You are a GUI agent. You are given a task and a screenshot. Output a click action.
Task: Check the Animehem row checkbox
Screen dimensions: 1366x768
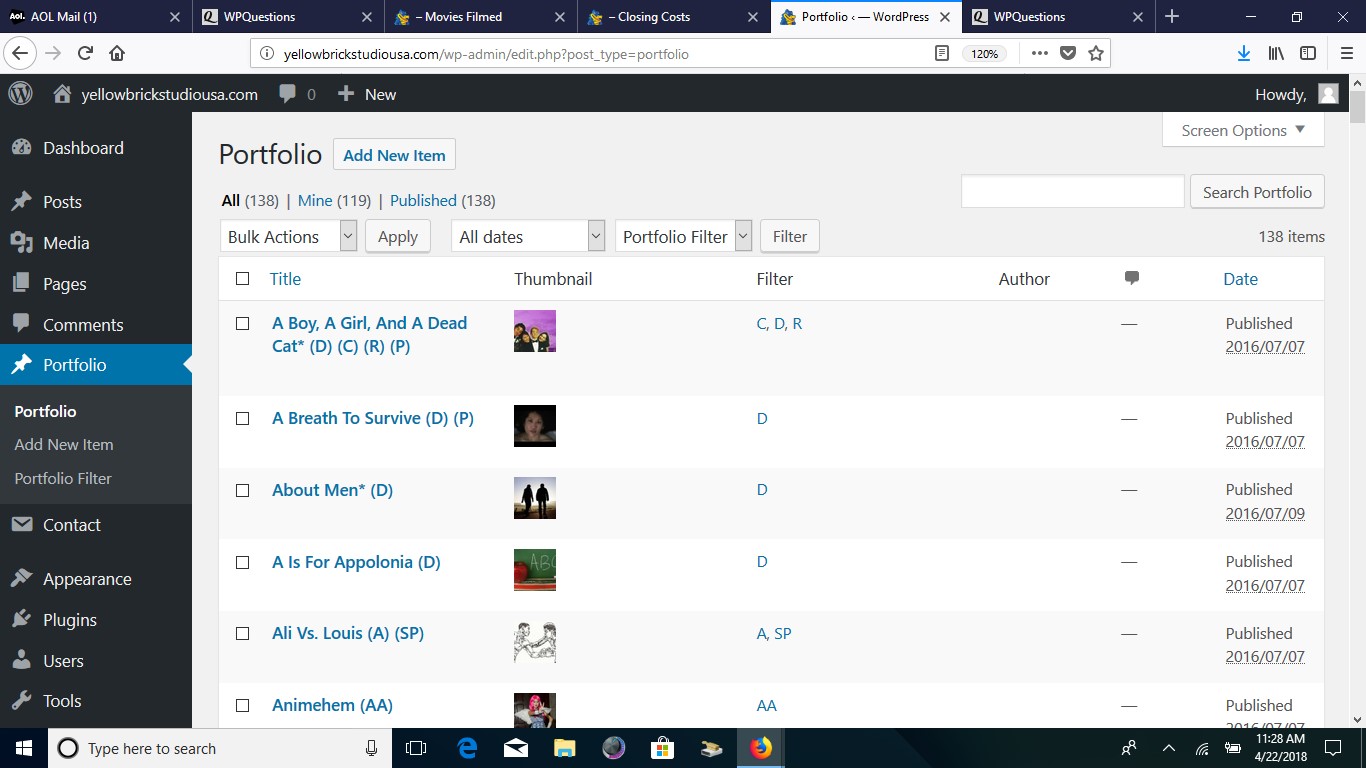(242, 705)
